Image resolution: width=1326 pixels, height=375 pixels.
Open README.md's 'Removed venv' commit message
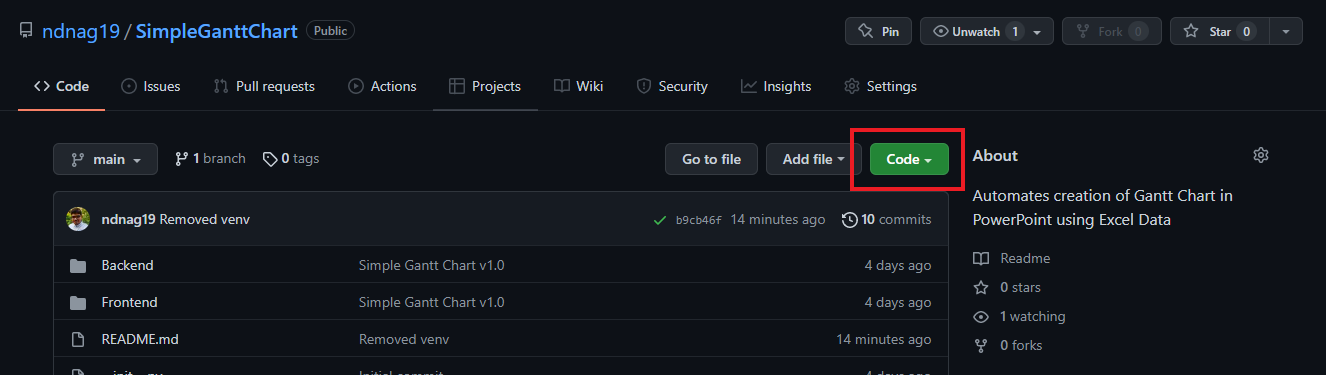tap(404, 339)
